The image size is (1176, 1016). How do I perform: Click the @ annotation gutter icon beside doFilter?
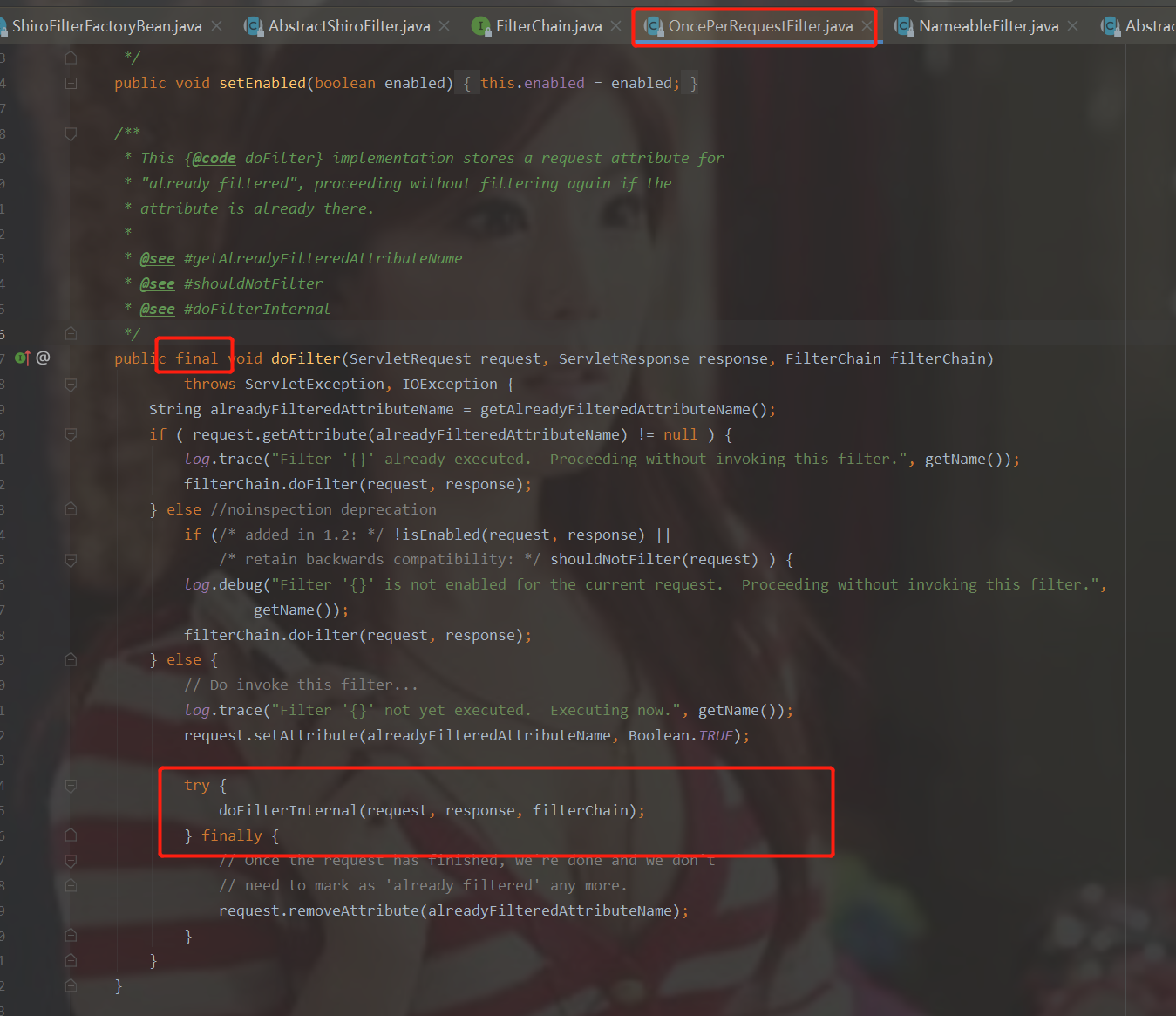click(43, 358)
